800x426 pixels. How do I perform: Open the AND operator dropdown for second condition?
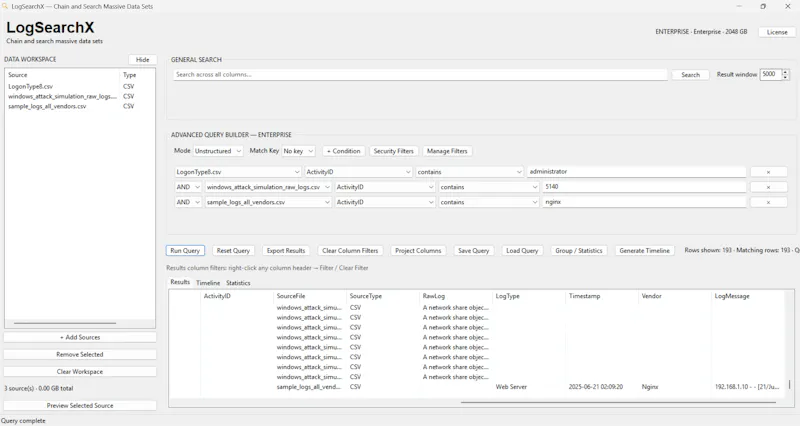188,187
